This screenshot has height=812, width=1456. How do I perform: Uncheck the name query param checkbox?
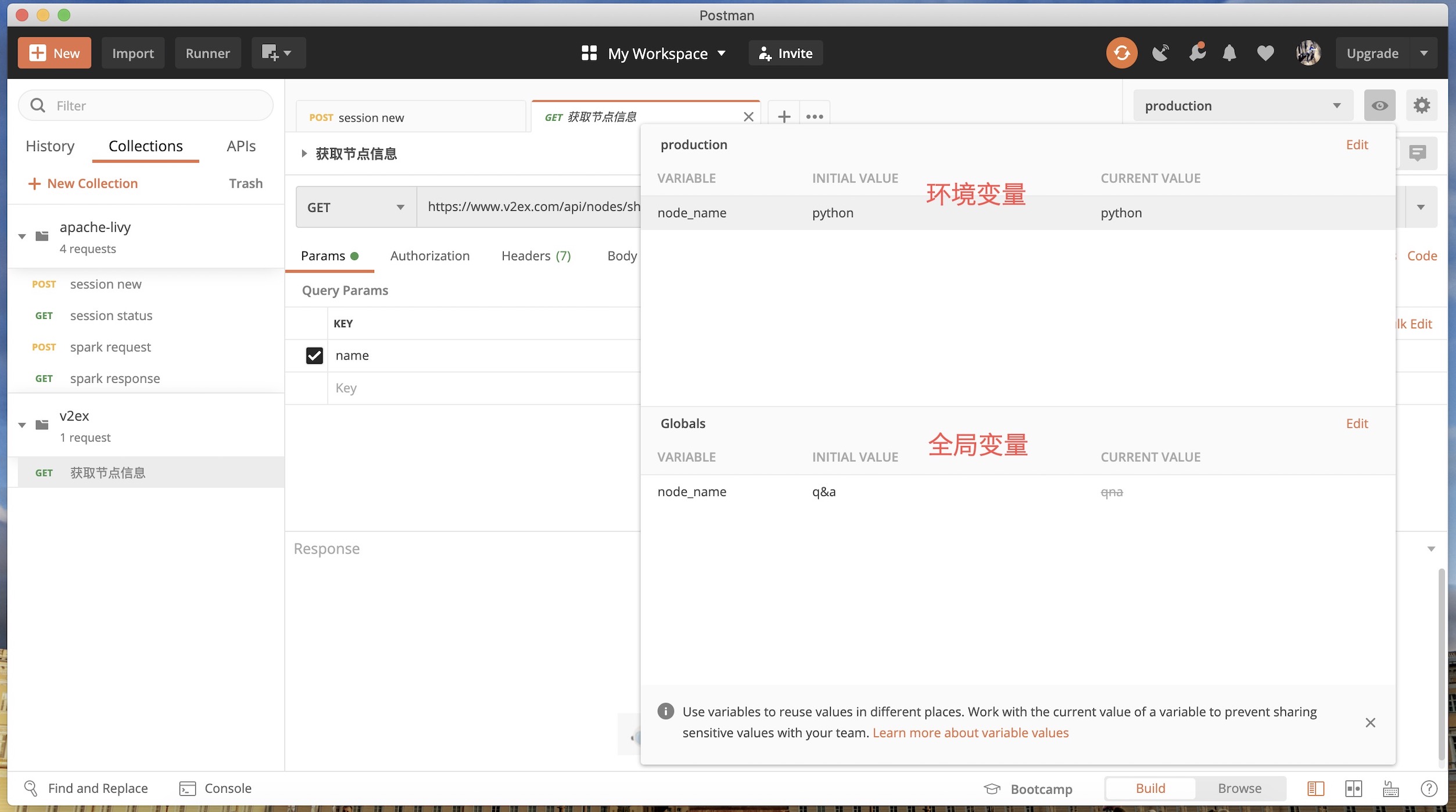(x=314, y=355)
